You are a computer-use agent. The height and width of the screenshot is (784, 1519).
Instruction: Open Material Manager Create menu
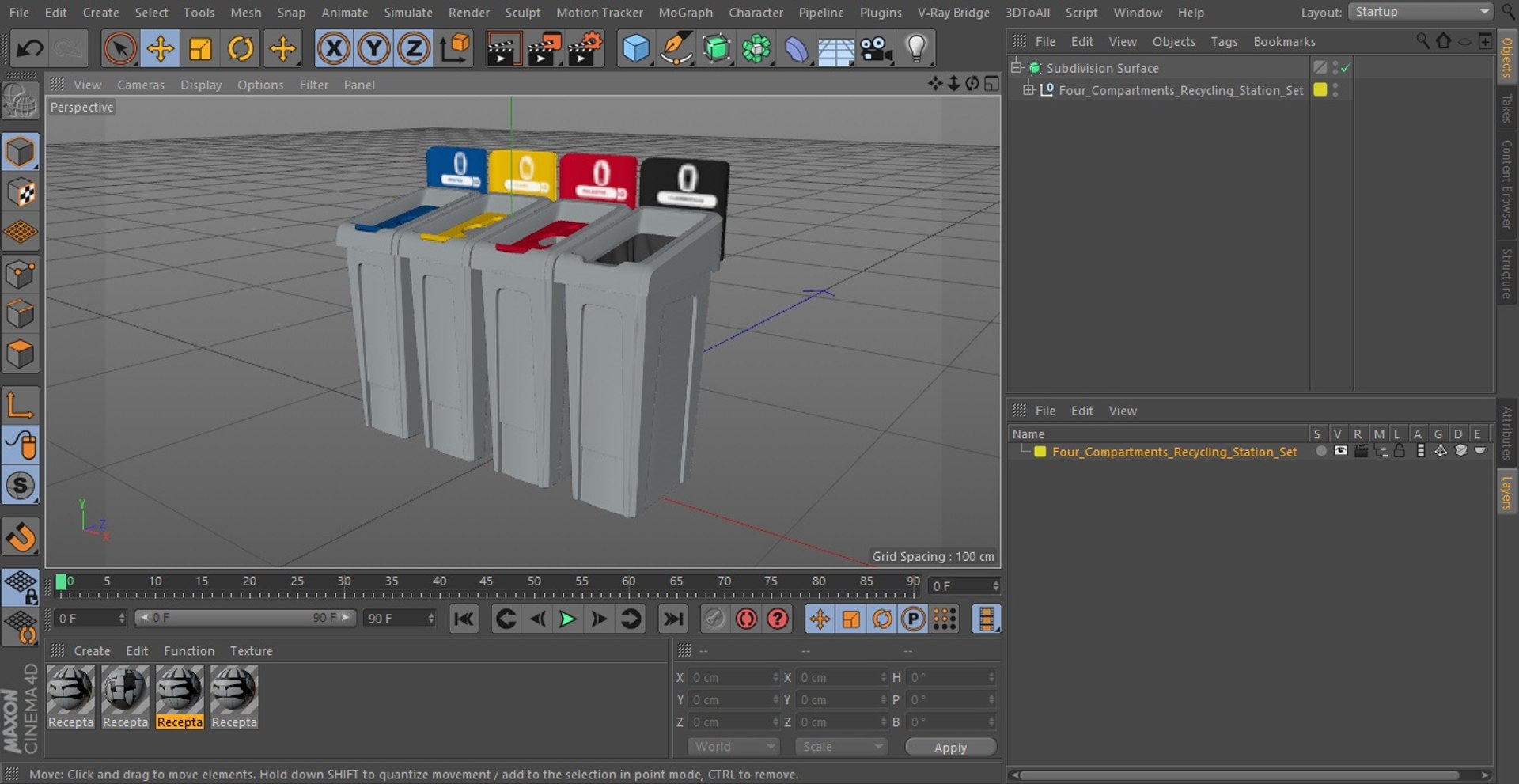pos(92,650)
